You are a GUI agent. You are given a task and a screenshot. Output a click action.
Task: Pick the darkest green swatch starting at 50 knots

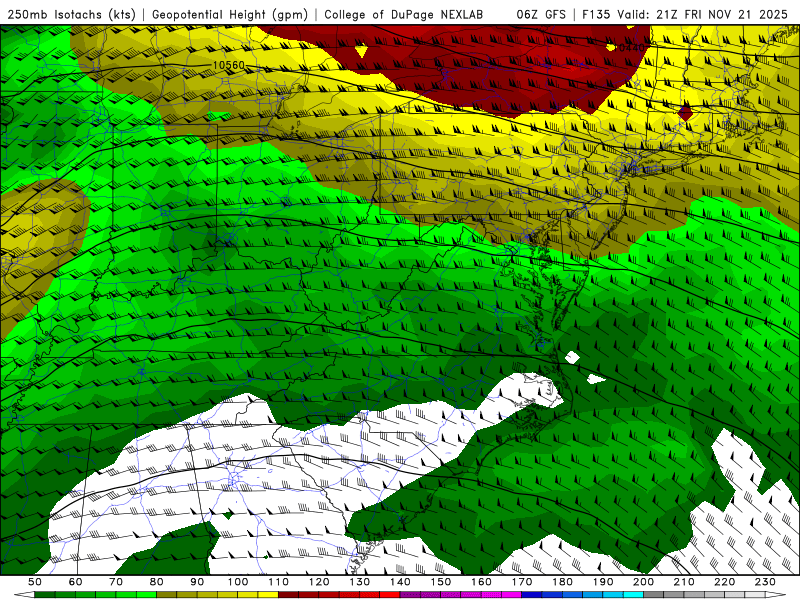pos(45,595)
